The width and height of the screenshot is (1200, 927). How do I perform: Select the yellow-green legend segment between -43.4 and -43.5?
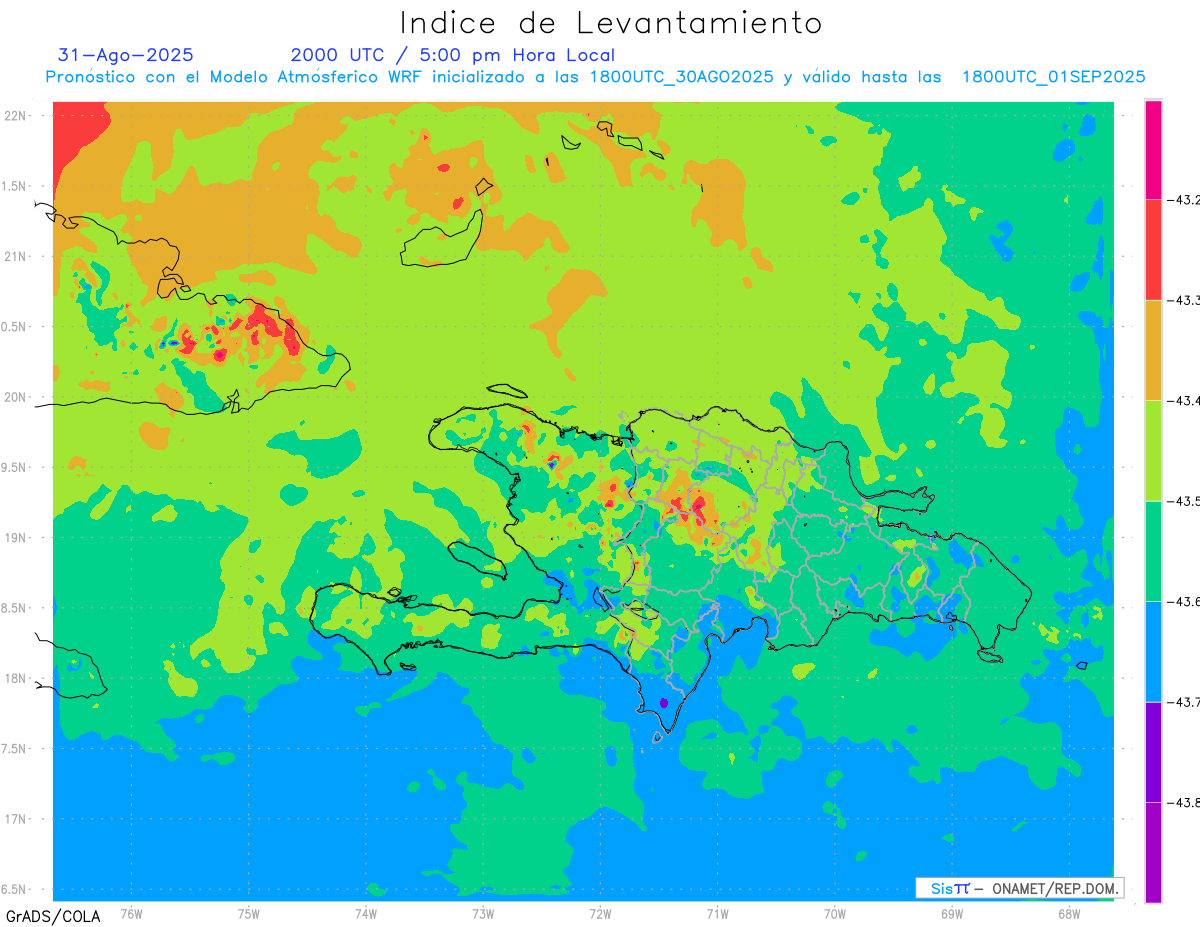[x=1153, y=450]
